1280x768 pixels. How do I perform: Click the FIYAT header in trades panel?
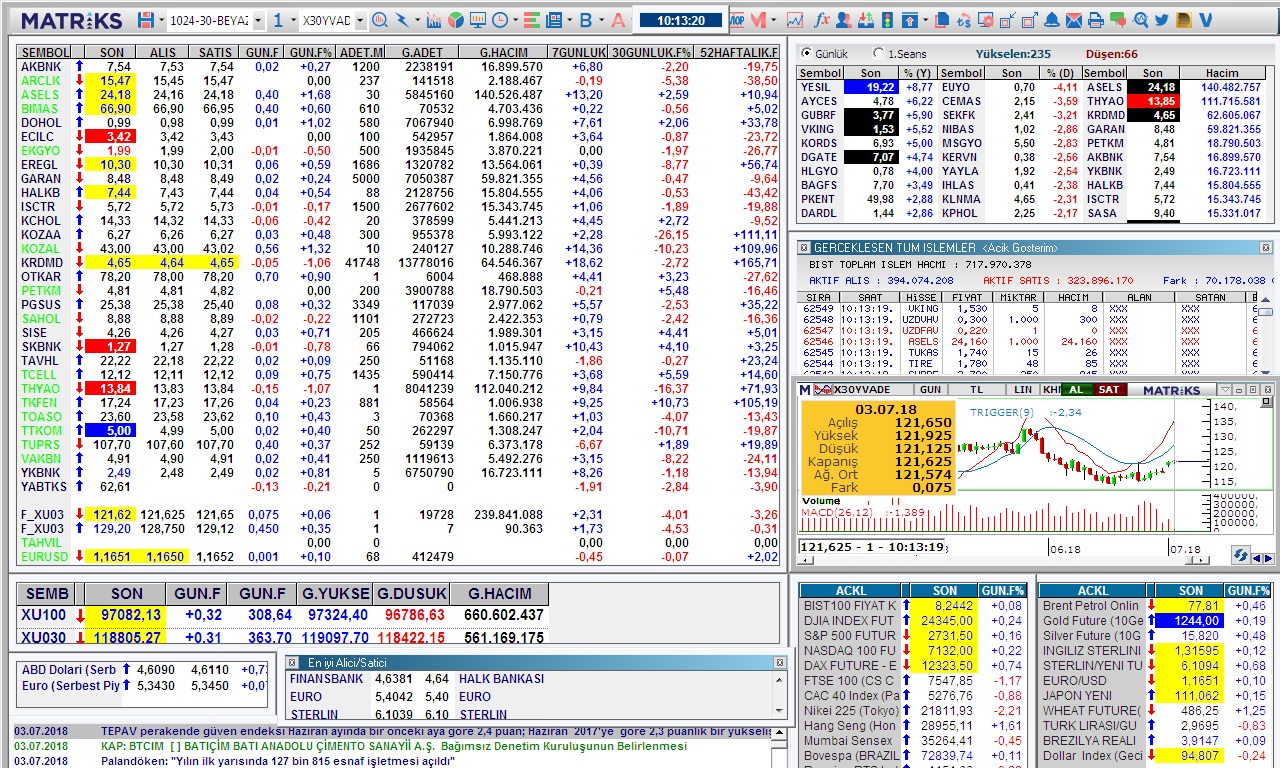965,297
